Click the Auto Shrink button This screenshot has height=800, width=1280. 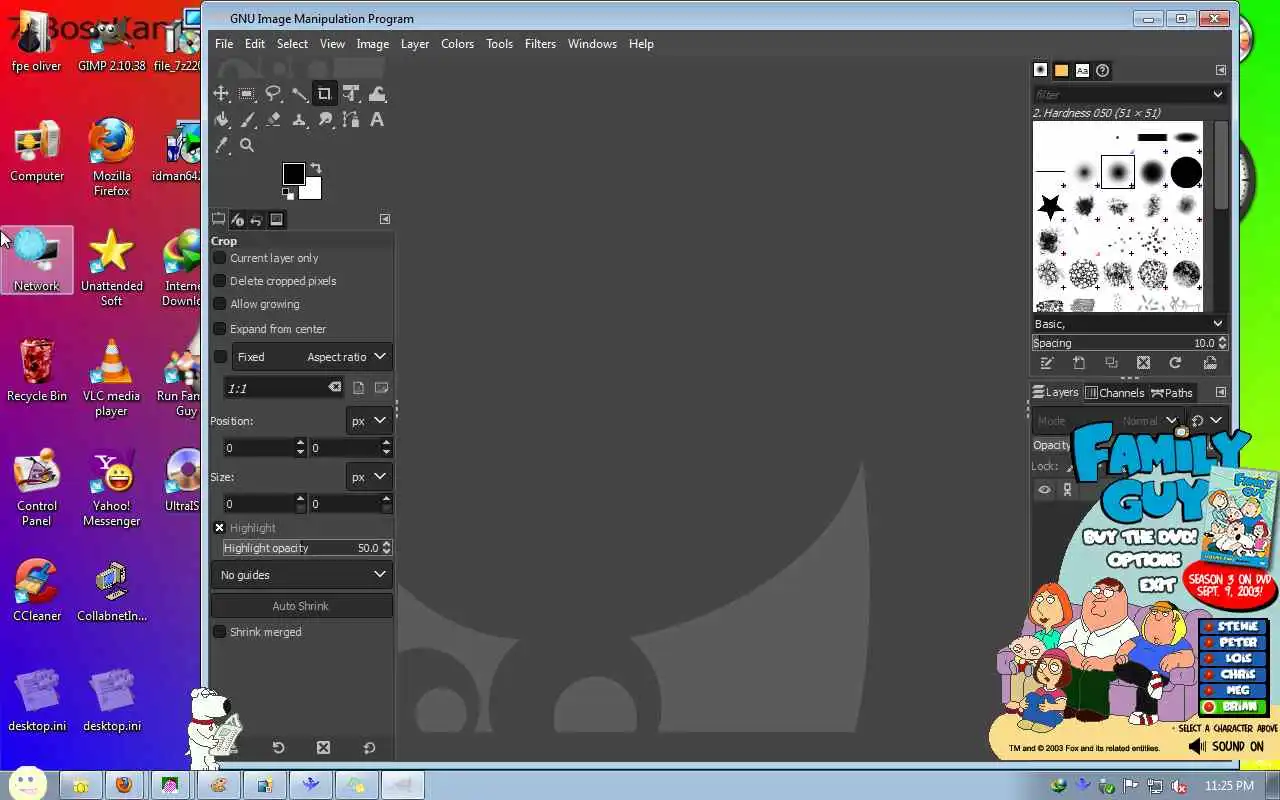click(x=301, y=606)
